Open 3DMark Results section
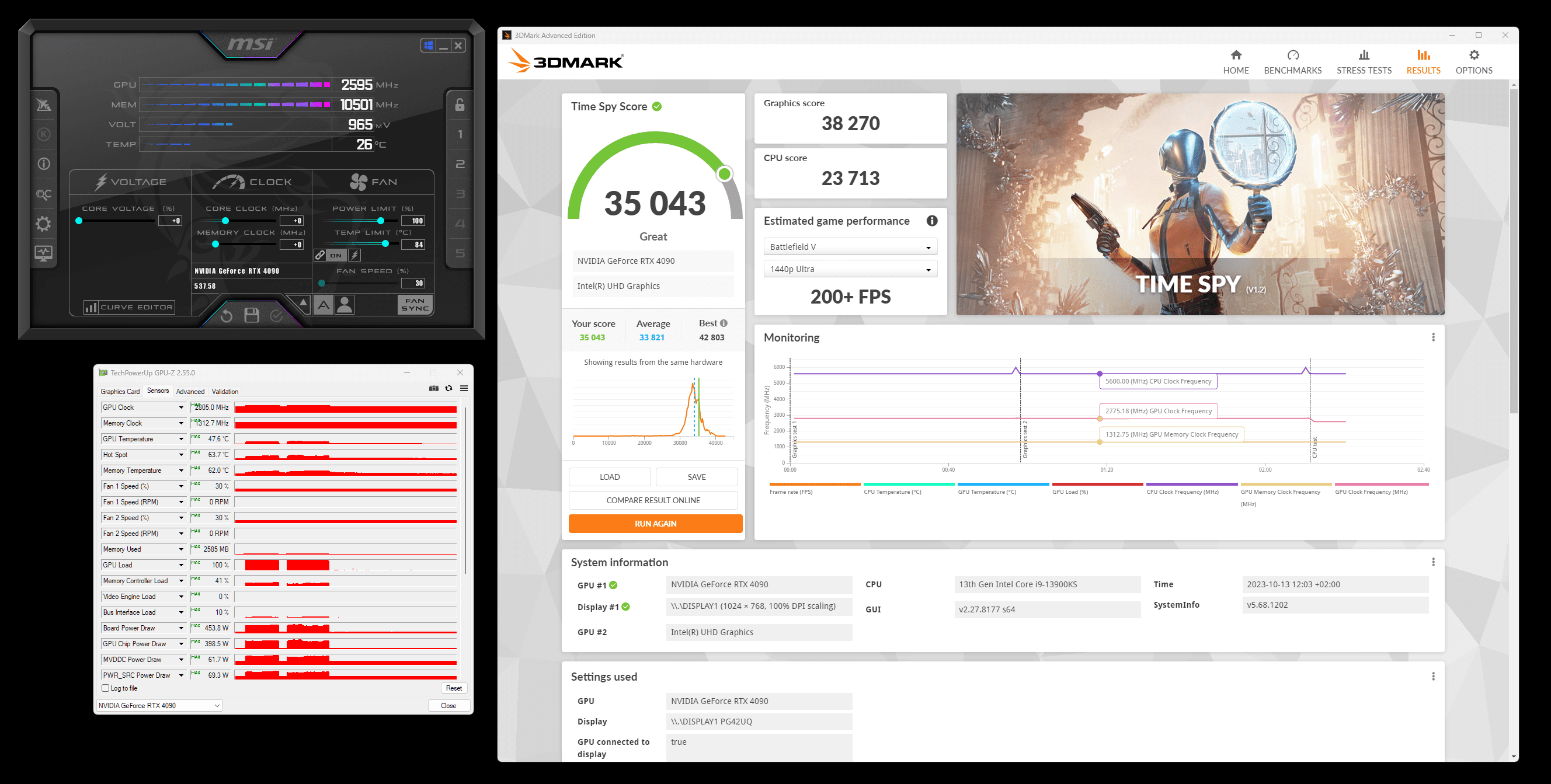The height and width of the screenshot is (784, 1551). coord(1423,62)
